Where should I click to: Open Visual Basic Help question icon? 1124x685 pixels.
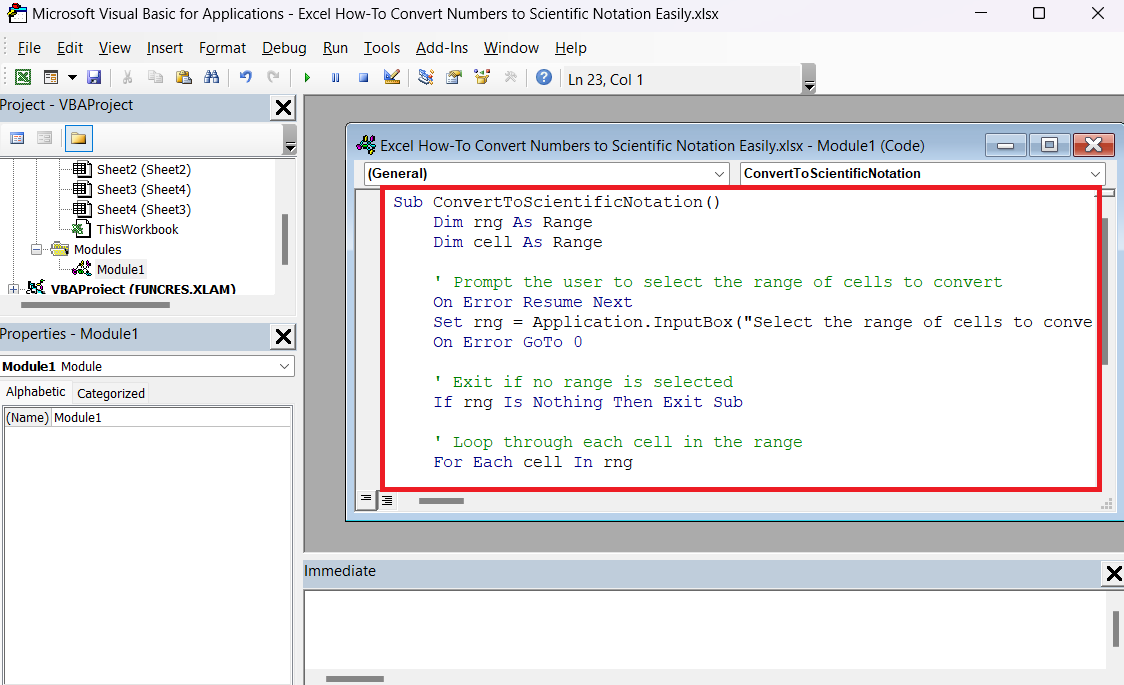(544, 77)
